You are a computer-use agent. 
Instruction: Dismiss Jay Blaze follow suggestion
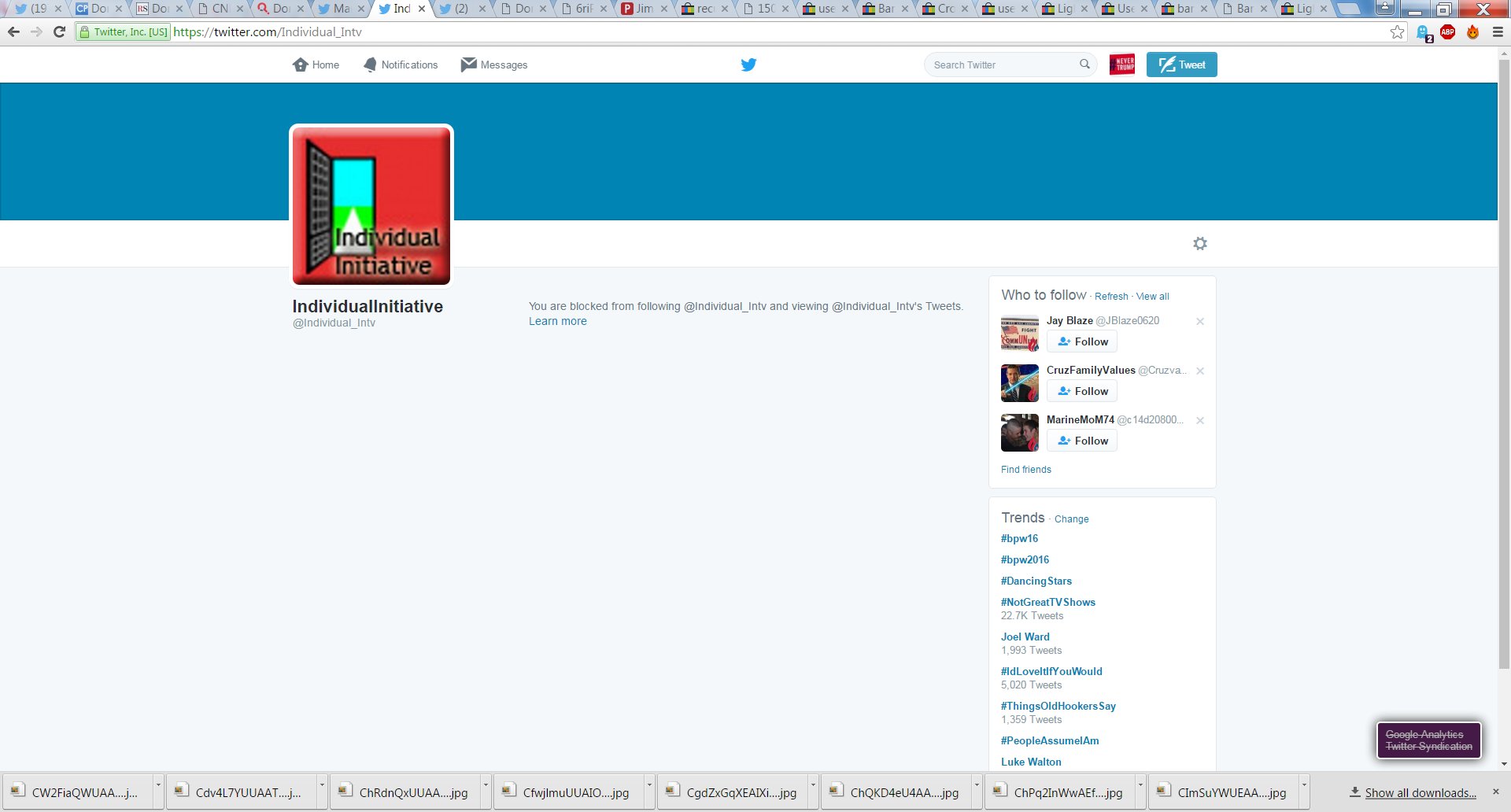coord(1200,321)
